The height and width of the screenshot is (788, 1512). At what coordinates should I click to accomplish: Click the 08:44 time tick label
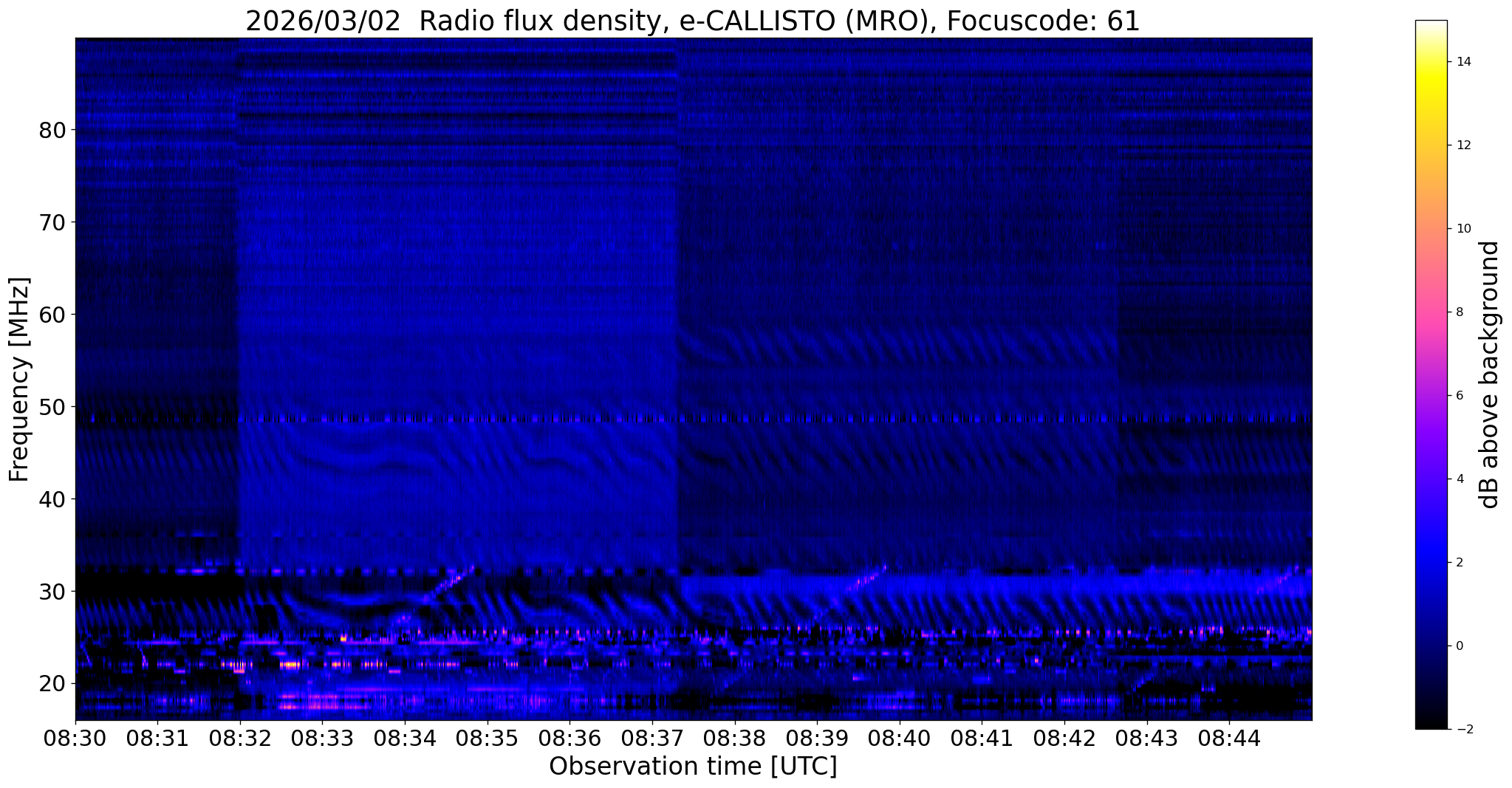pos(1228,738)
